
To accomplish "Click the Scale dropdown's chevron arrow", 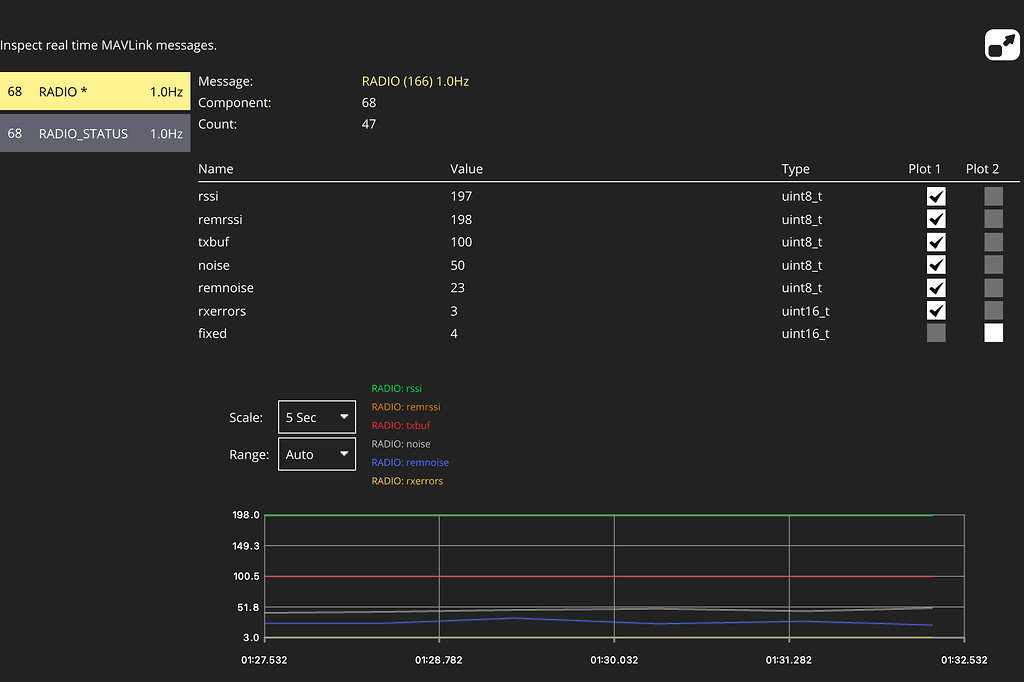I will pos(345,417).
